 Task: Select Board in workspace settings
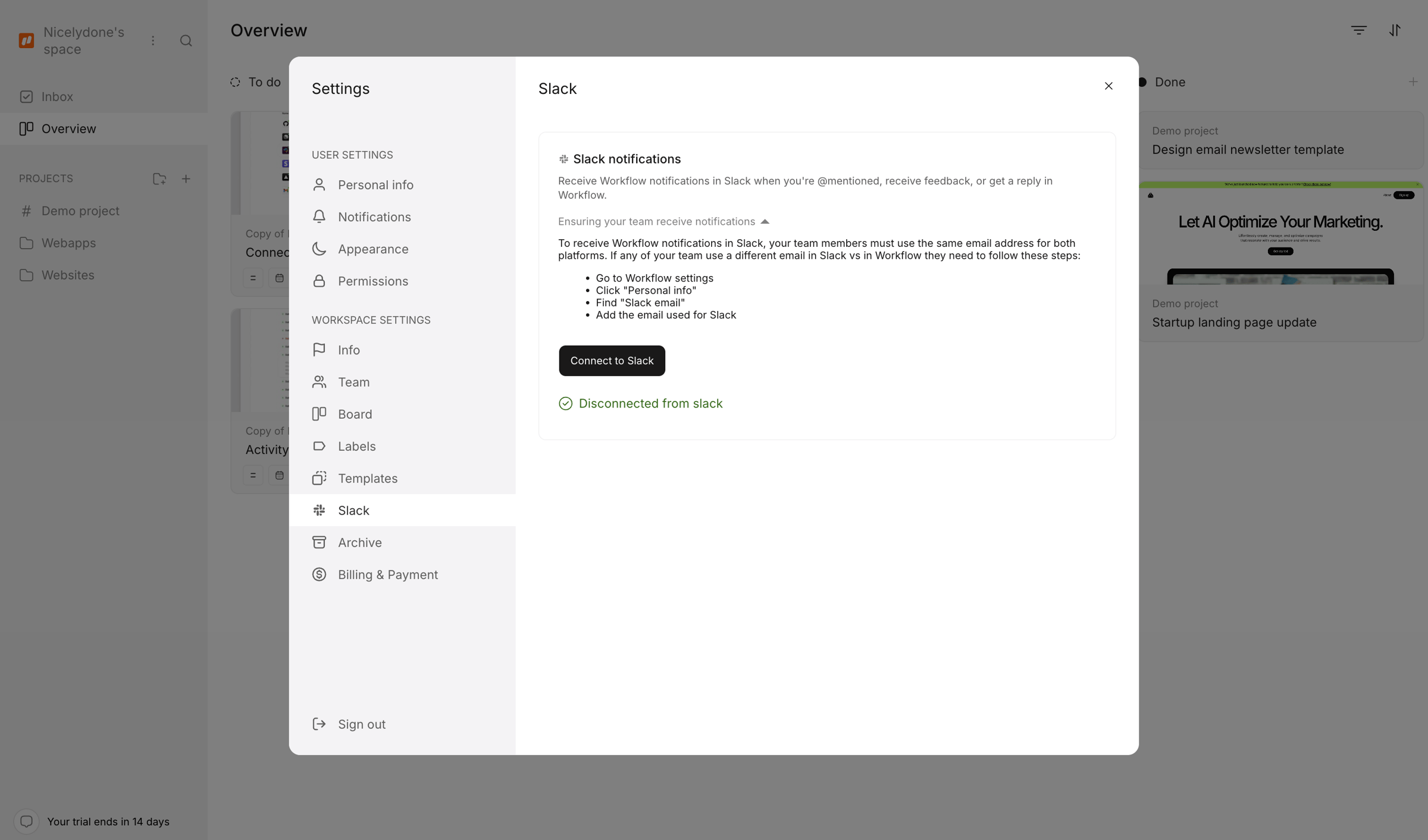pyautogui.click(x=402, y=414)
